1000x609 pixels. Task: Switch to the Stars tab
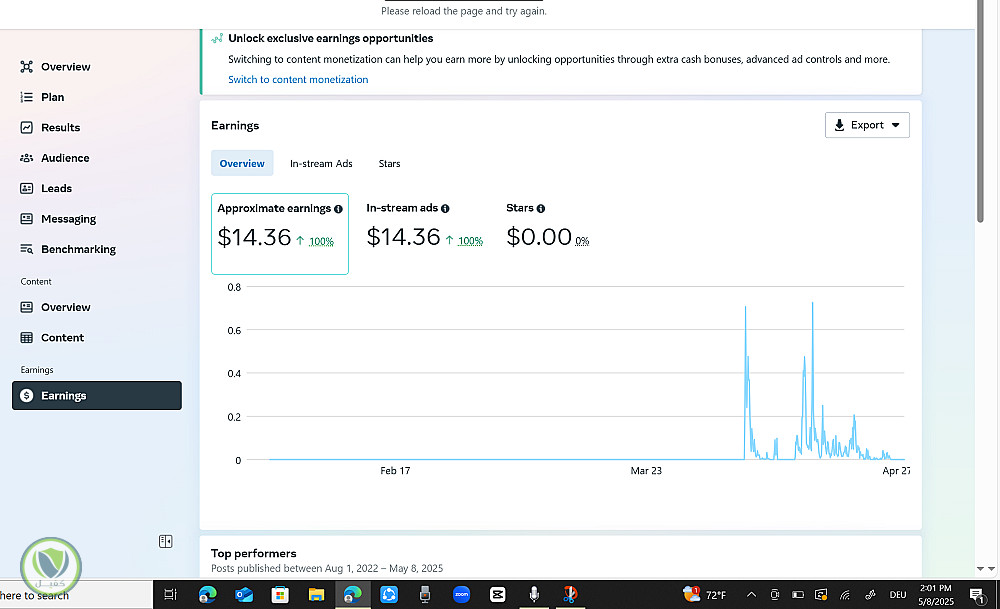[x=389, y=163]
